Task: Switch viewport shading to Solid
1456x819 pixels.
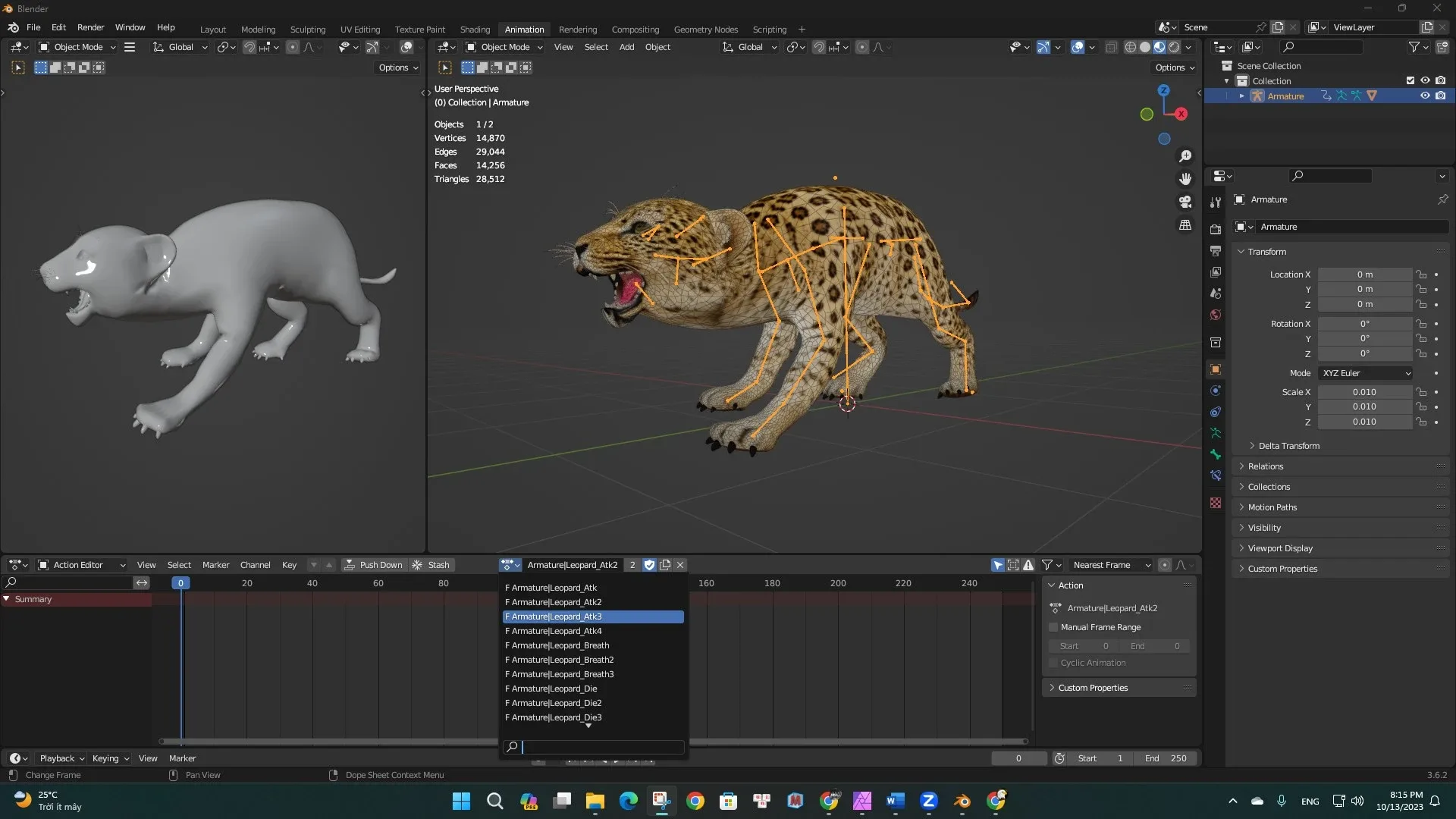Action: pos(1144,47)
